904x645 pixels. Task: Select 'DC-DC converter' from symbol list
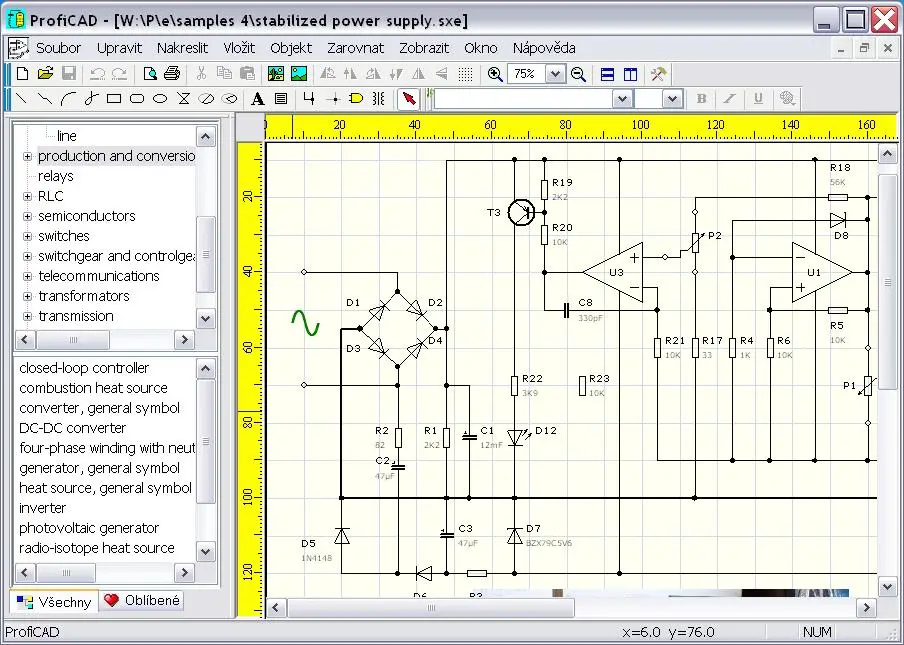72,428
